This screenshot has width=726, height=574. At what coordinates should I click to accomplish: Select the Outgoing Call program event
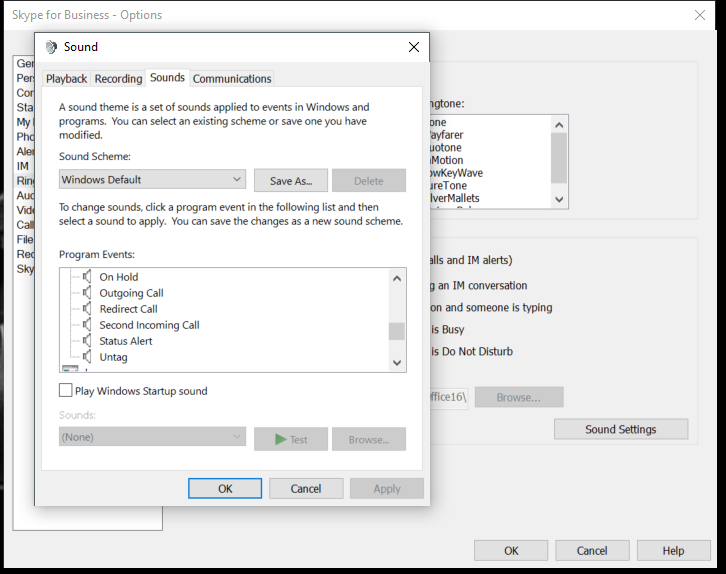point(131,293)
